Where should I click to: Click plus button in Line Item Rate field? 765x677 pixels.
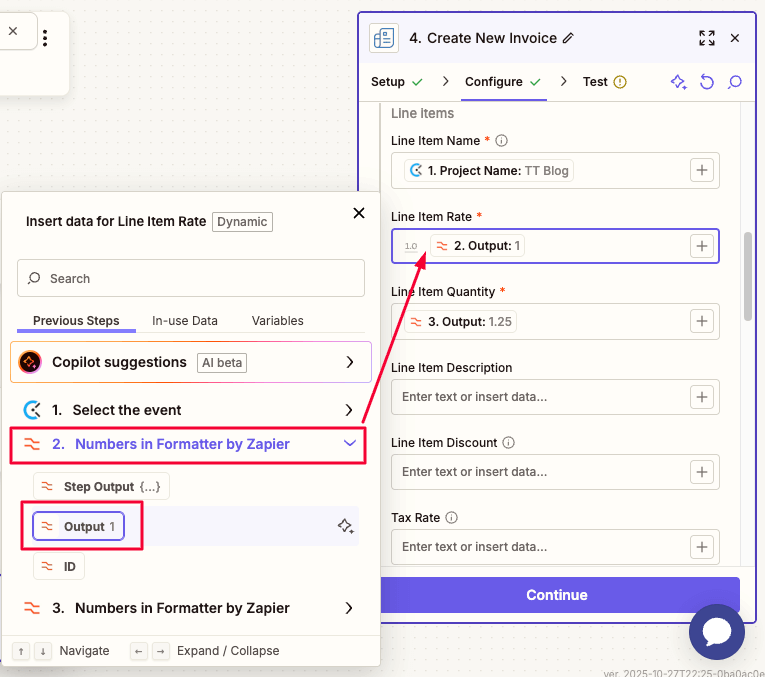(x=702, y=246)
